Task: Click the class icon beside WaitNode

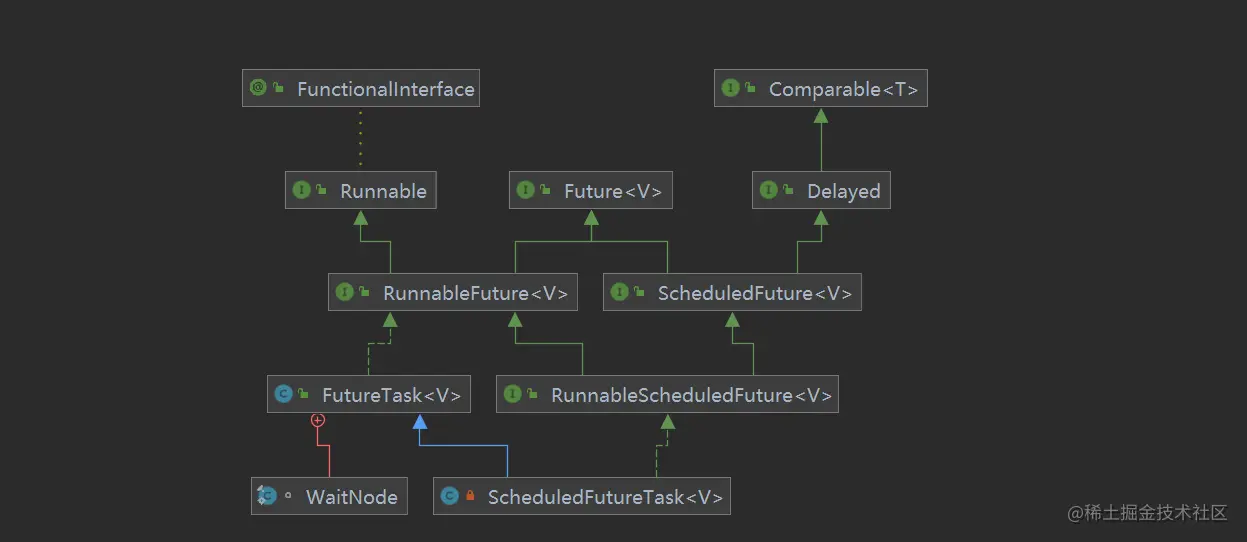Action: point(266,496)
